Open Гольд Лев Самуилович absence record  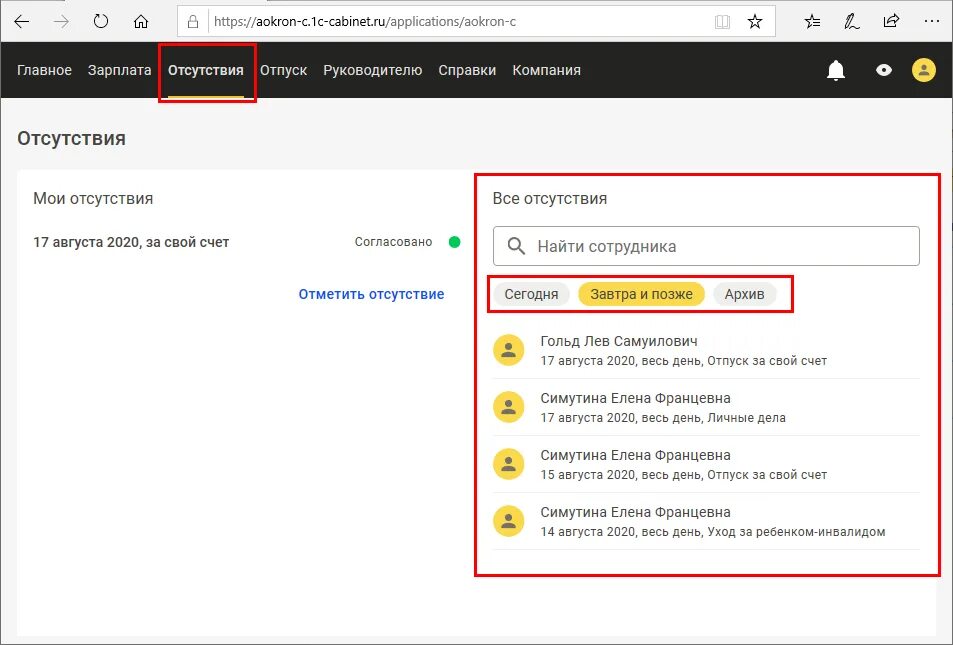click(x=706, y=350)
